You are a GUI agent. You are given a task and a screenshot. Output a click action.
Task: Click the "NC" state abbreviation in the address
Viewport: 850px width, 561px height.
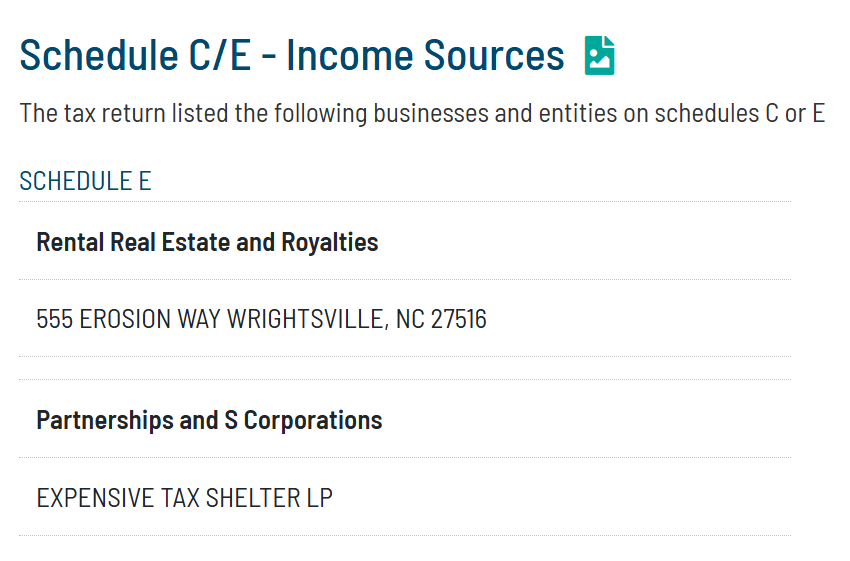coord(410,320)
